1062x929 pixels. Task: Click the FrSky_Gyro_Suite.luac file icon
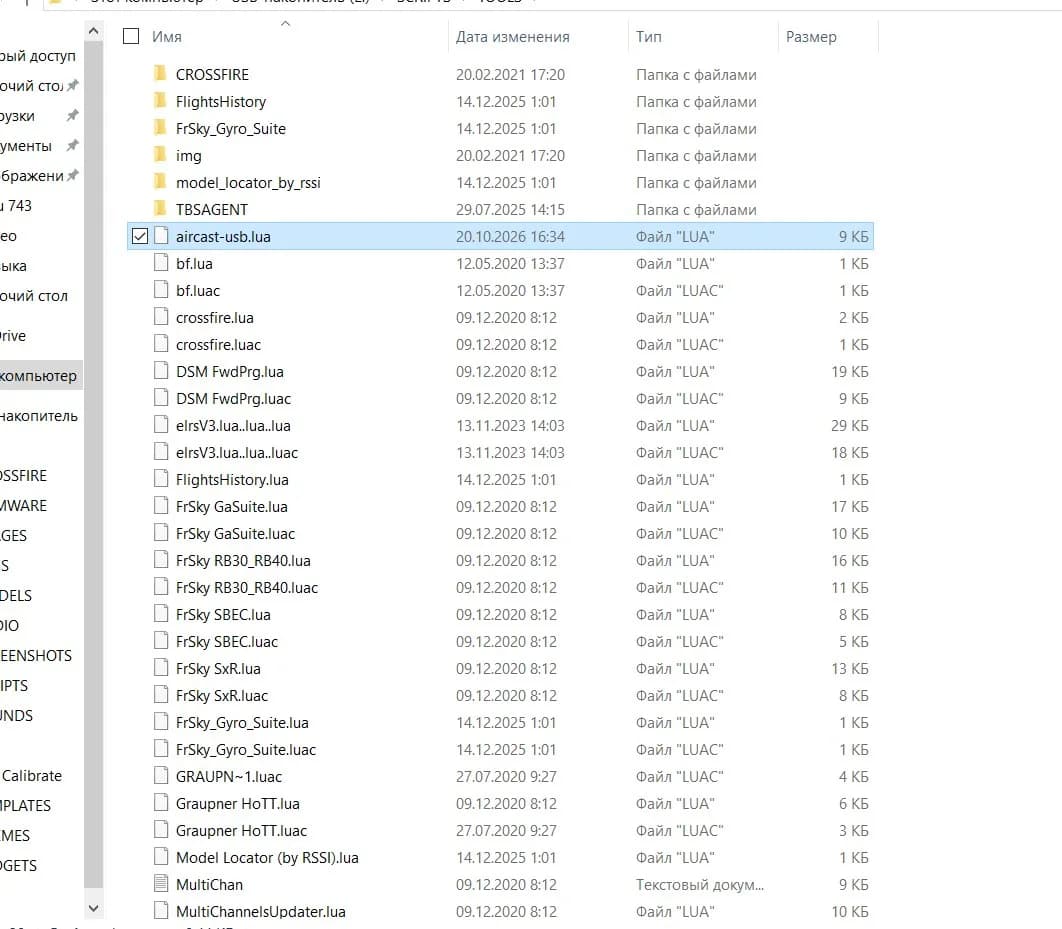point(161,749)
